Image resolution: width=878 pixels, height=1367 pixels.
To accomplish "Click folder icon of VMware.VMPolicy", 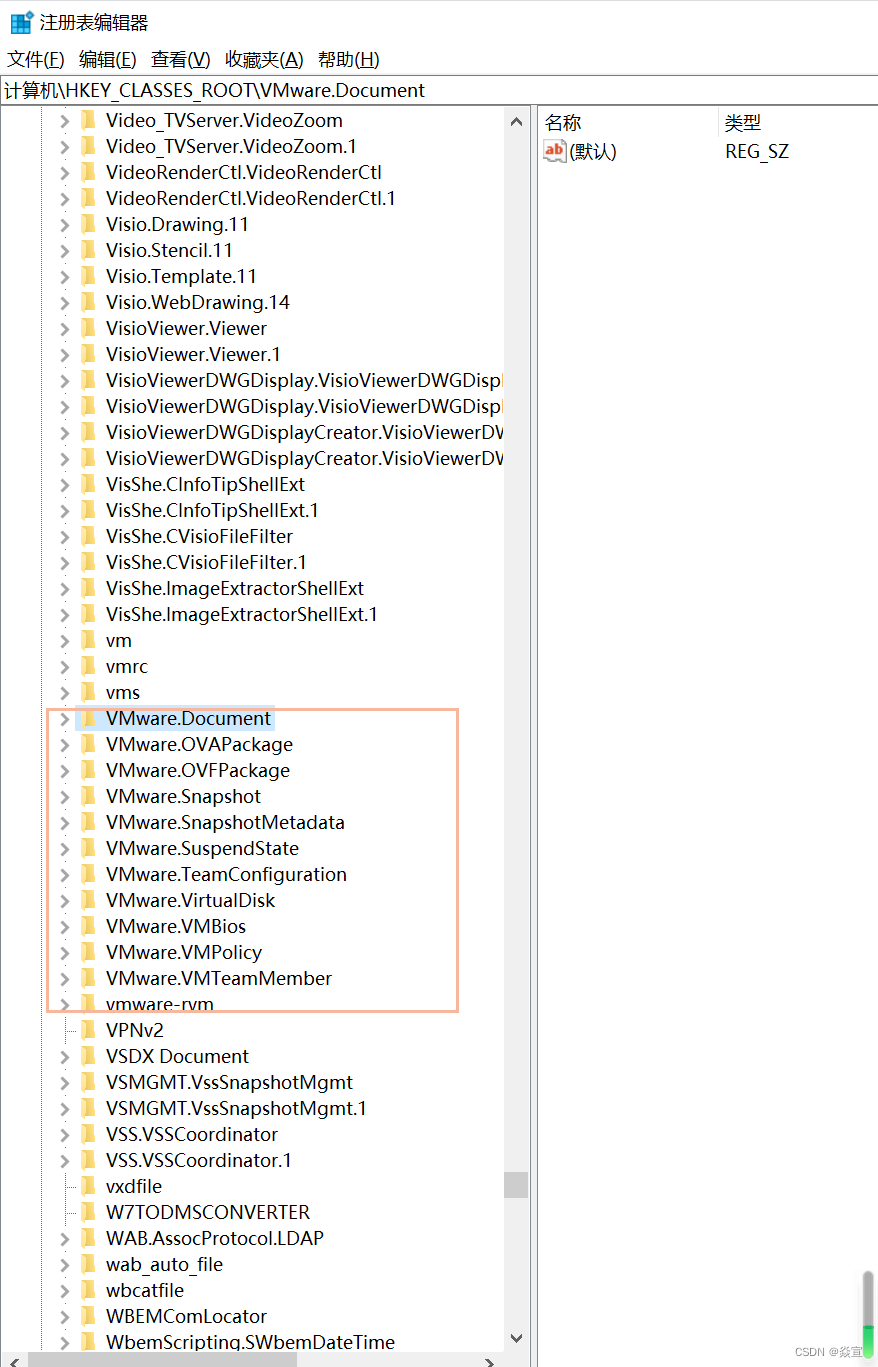I will coord(88,953).
